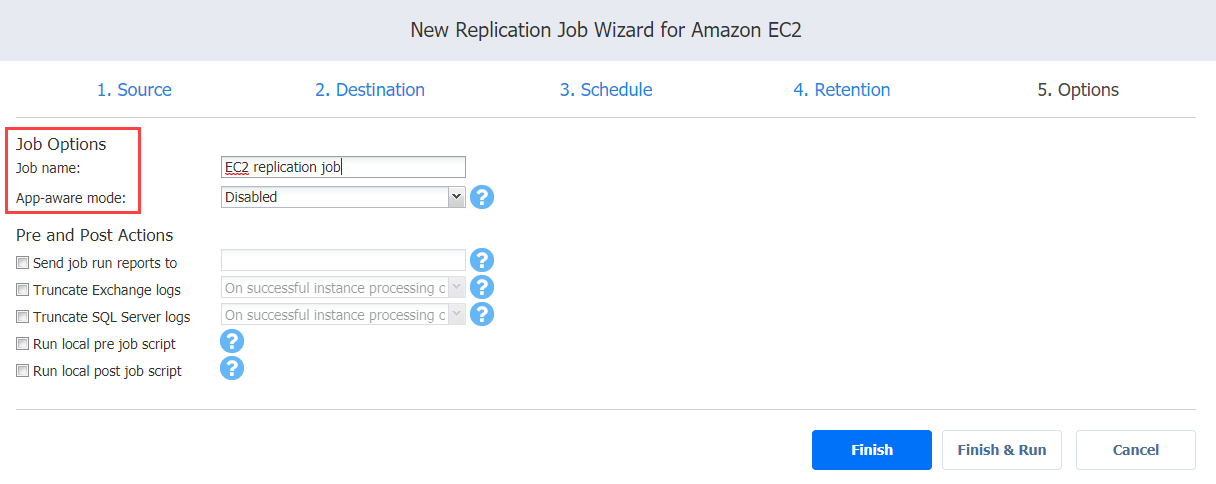Open Truncate Exchange logs condition dropdown

[x=343, y=288]
